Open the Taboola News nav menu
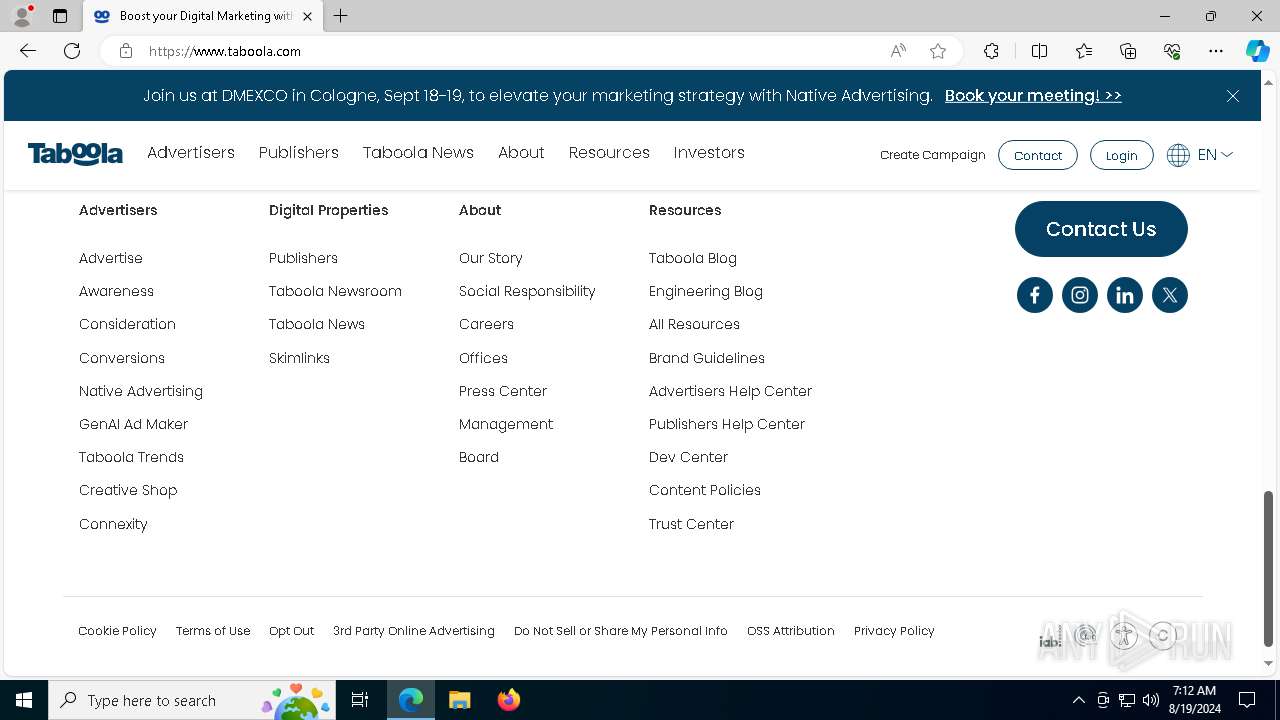This screenshot has height=720, width=1280. point(418,153)
